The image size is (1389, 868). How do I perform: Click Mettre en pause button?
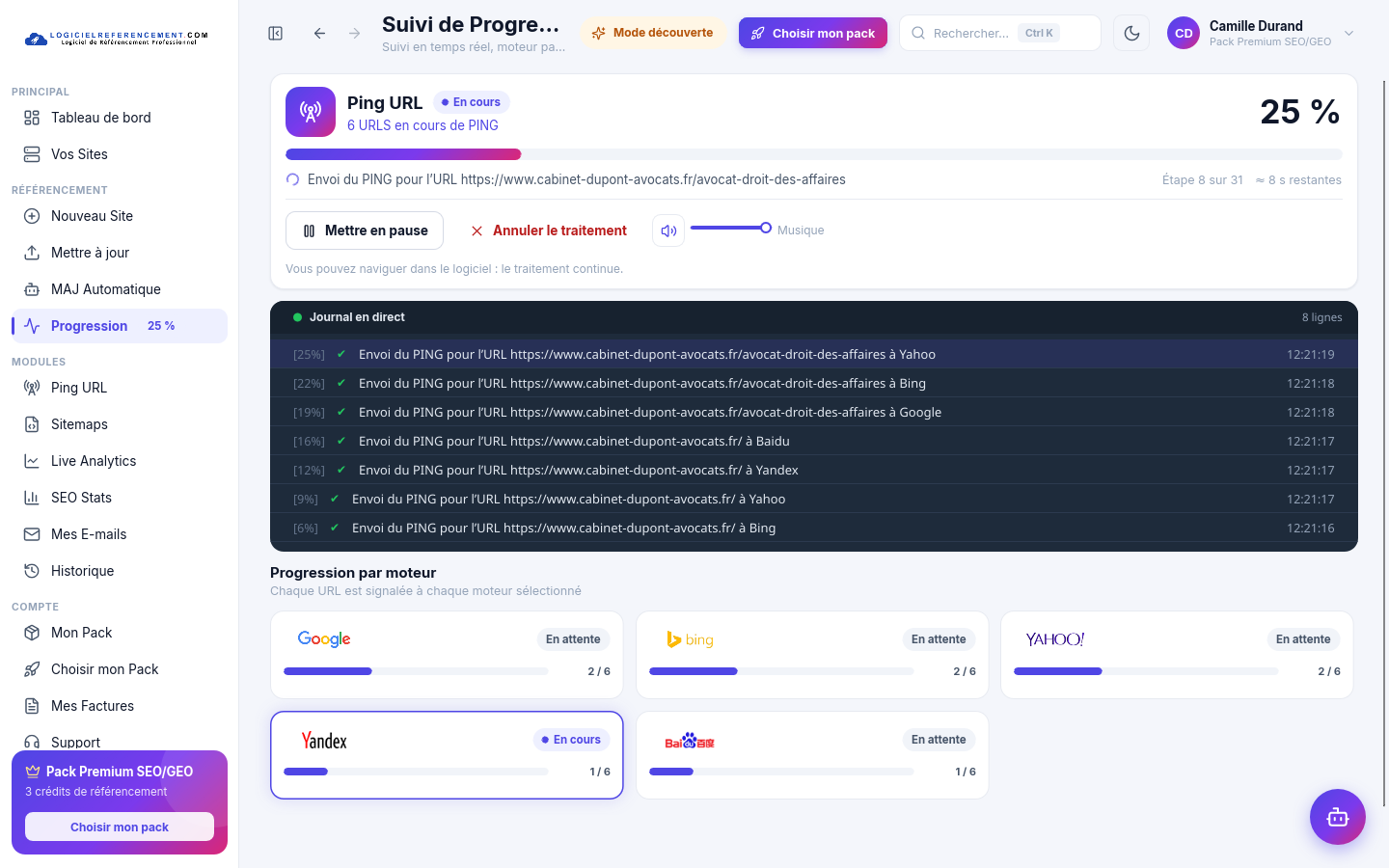(365, 231)
